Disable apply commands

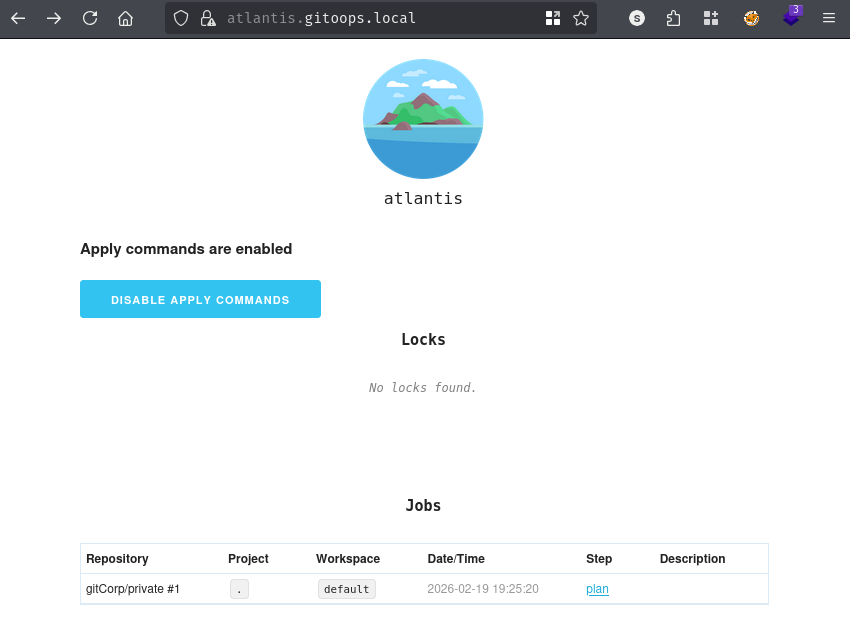200,299
